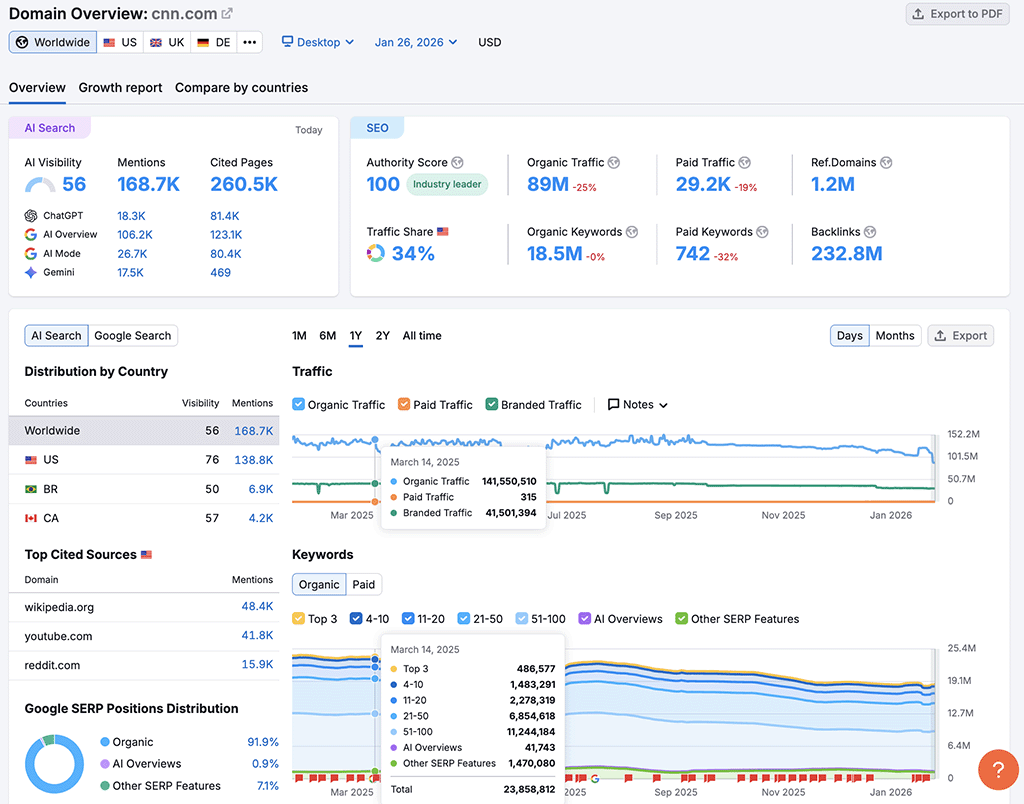Click the Export to PDF button
1024x804 pixels.
[956, 13]
